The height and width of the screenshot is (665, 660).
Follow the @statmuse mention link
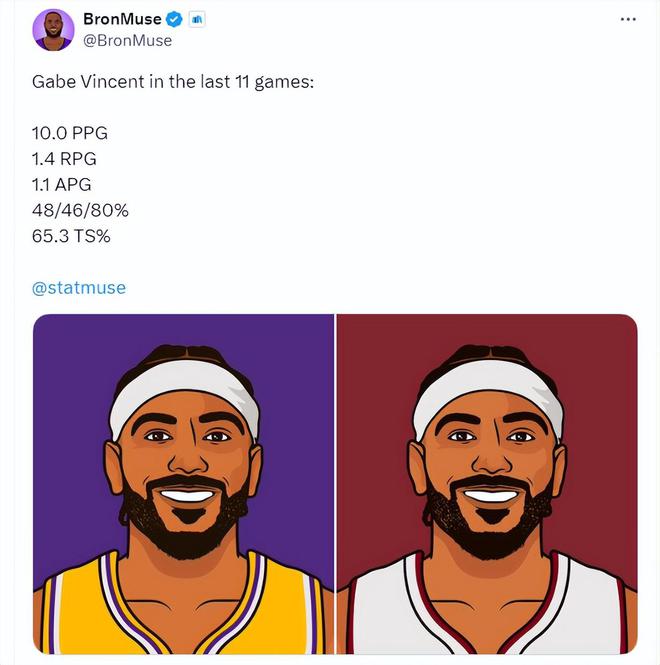pos(79,288)
